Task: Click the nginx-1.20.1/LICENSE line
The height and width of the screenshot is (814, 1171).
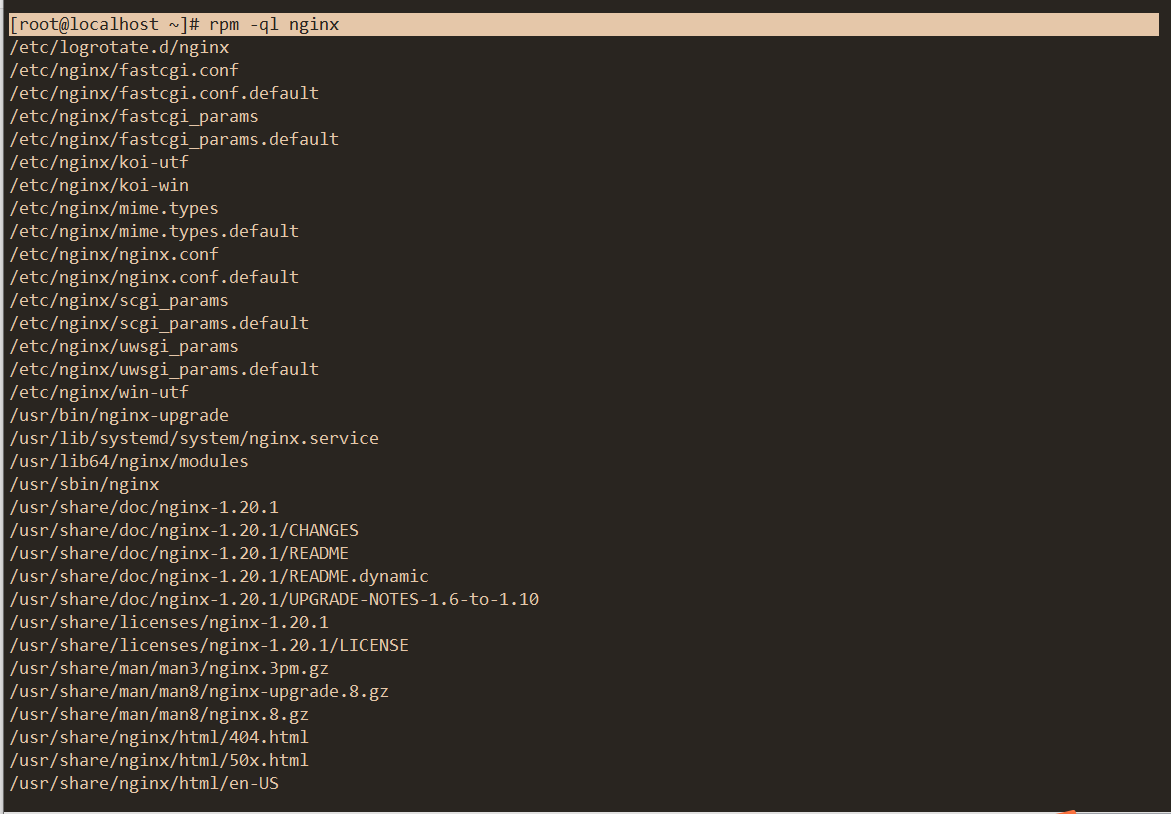Action: 209,645
